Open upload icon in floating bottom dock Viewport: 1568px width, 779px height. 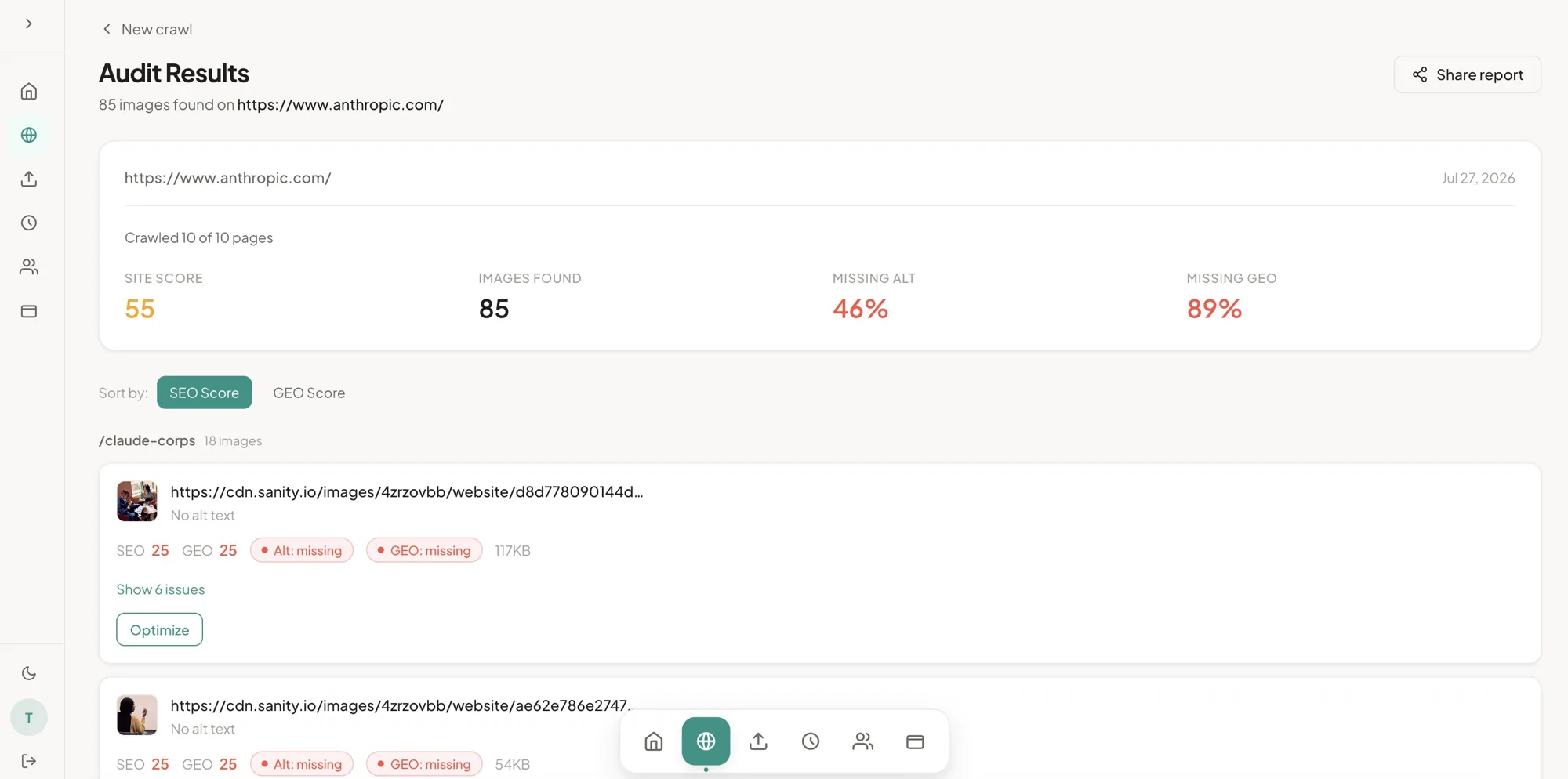tap(758, 741)
